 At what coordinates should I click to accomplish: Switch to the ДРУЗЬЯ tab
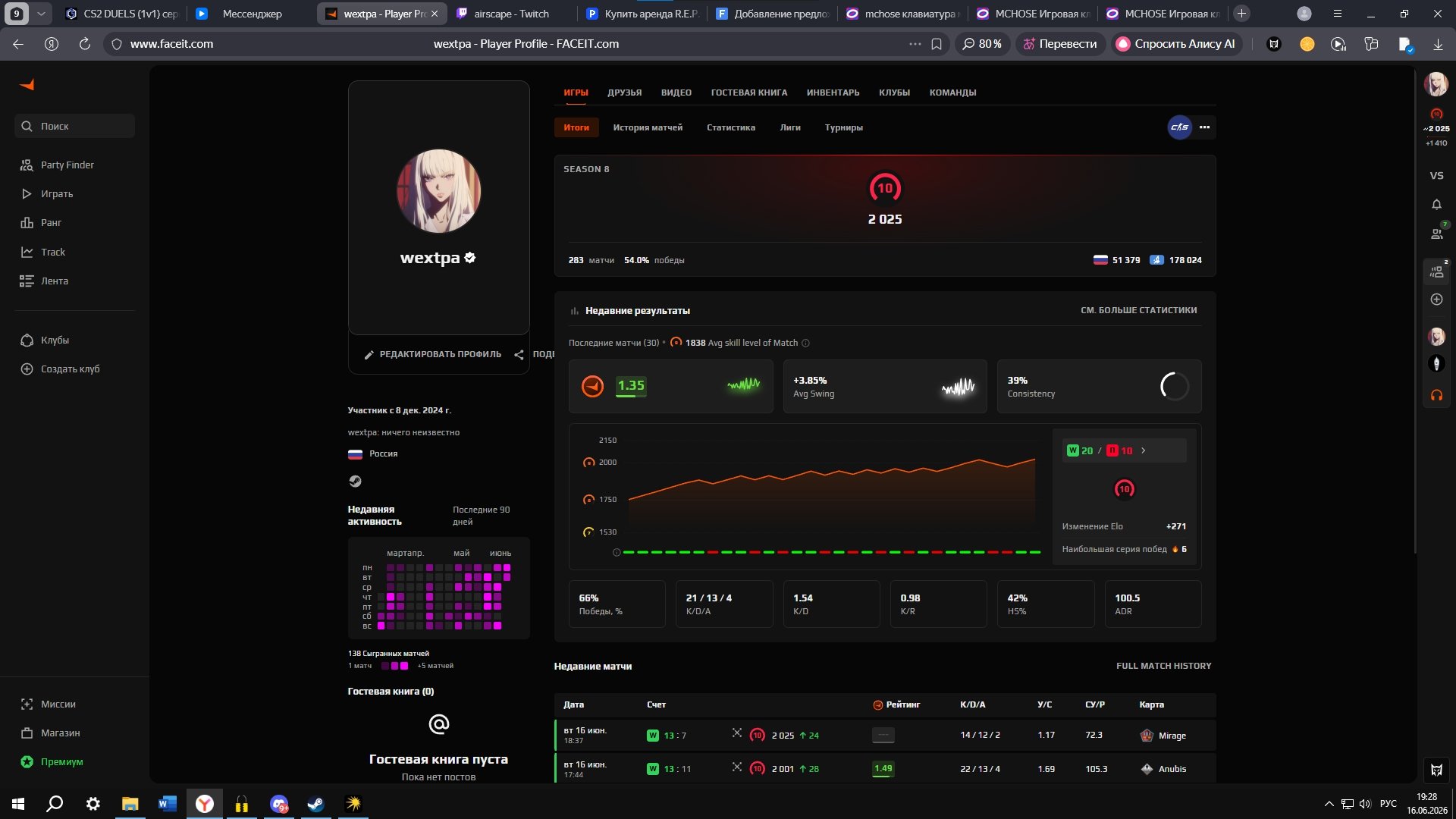[624, 93]
